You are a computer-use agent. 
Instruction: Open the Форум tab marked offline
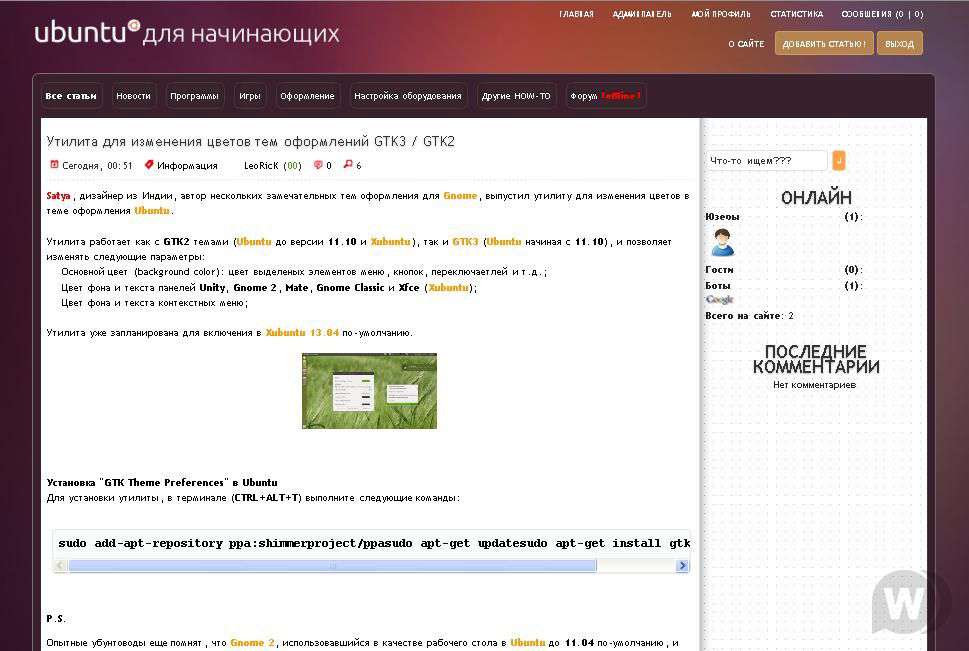(x=606, y=96)
